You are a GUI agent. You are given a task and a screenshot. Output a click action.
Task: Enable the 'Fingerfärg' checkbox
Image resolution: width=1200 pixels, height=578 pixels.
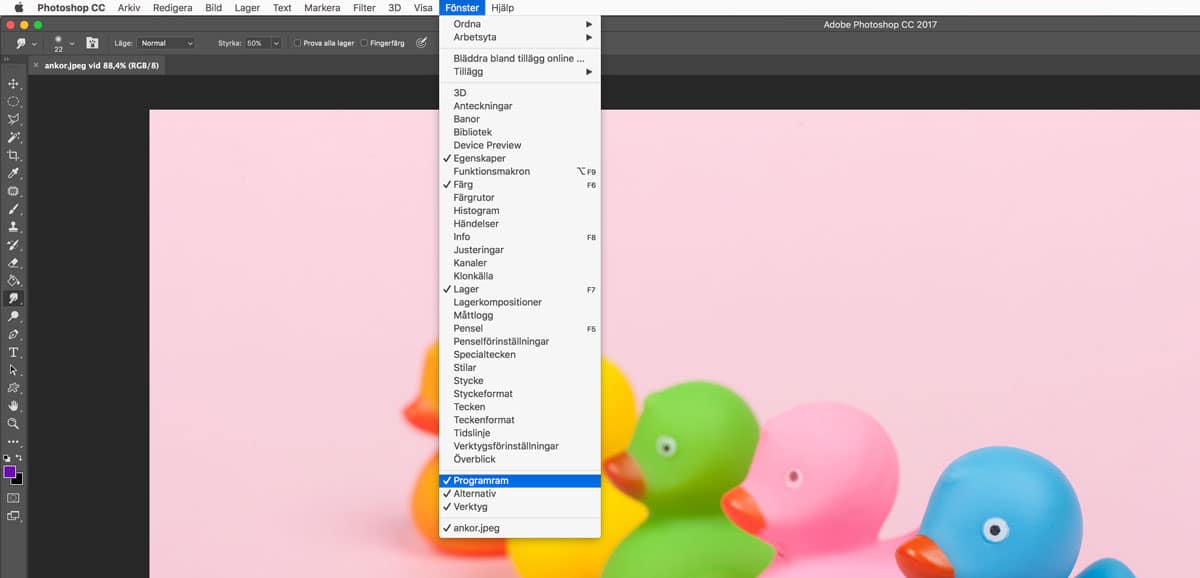click(364, 43)
